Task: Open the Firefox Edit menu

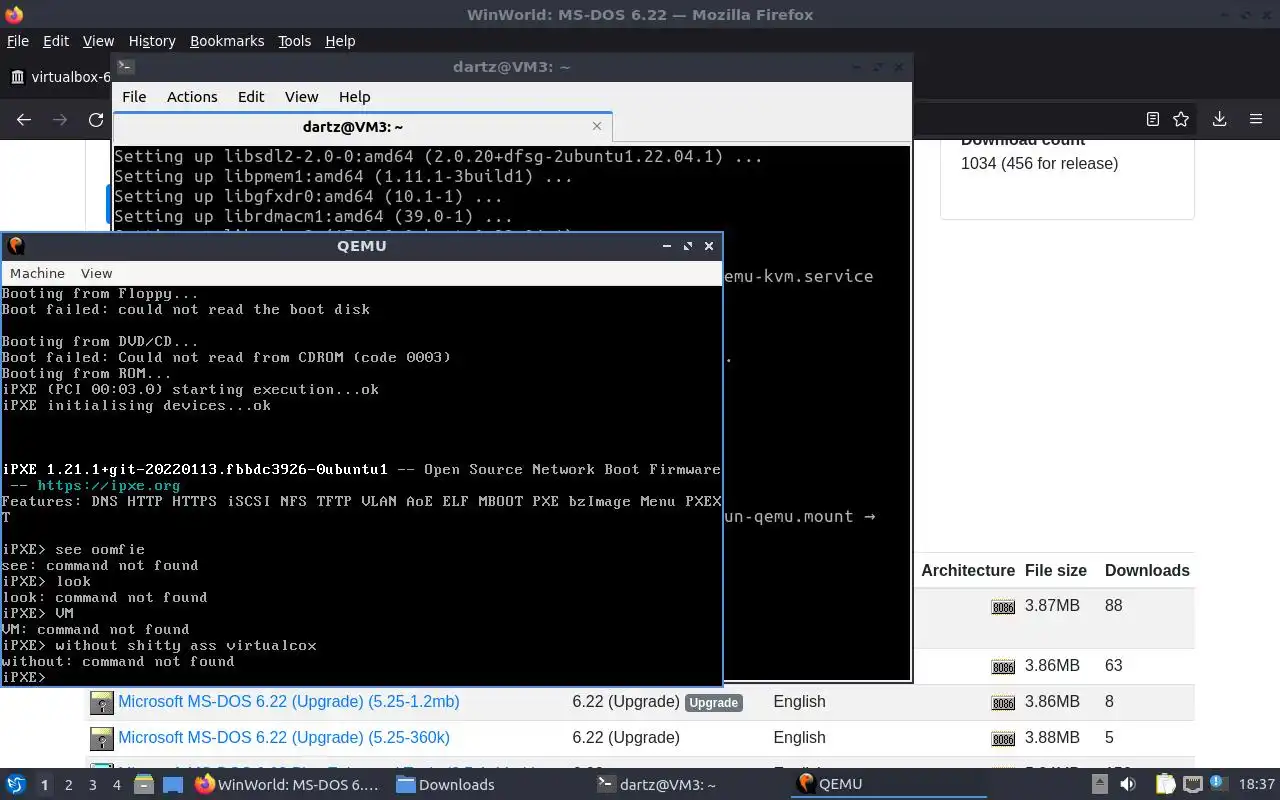Action: [x=56, y=41]
